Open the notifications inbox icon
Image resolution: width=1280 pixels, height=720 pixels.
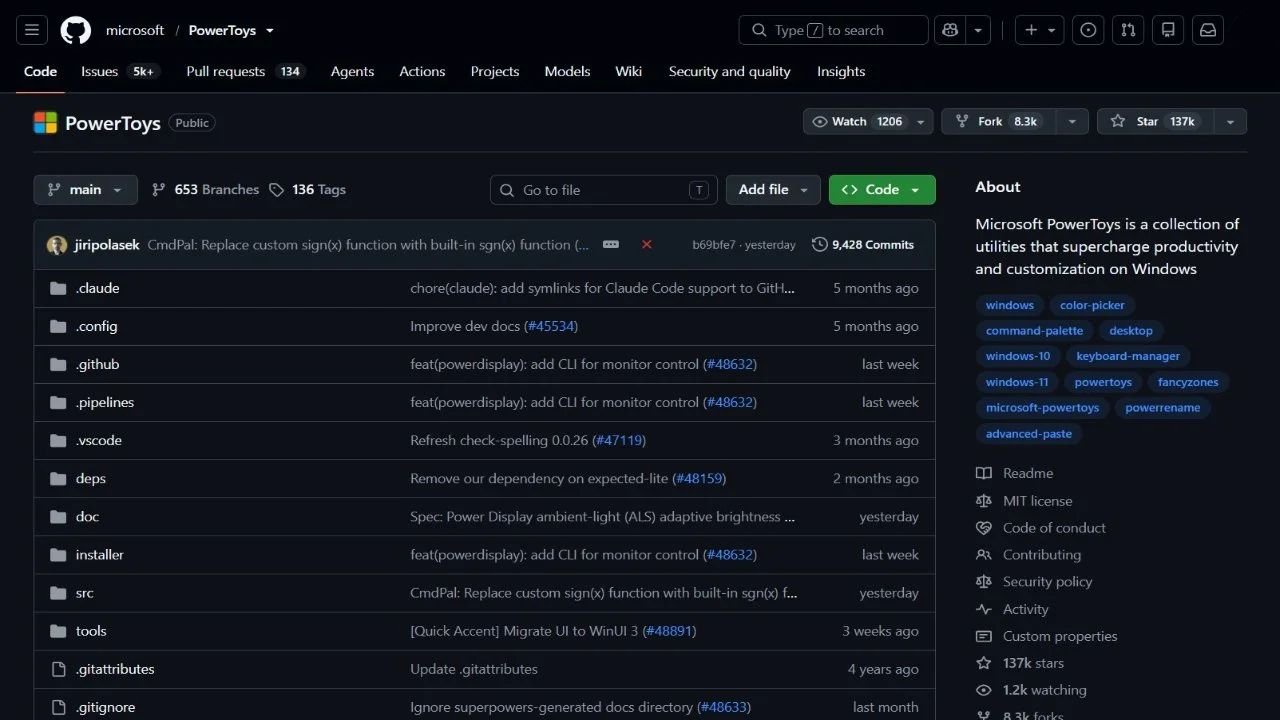[1208, 30]
